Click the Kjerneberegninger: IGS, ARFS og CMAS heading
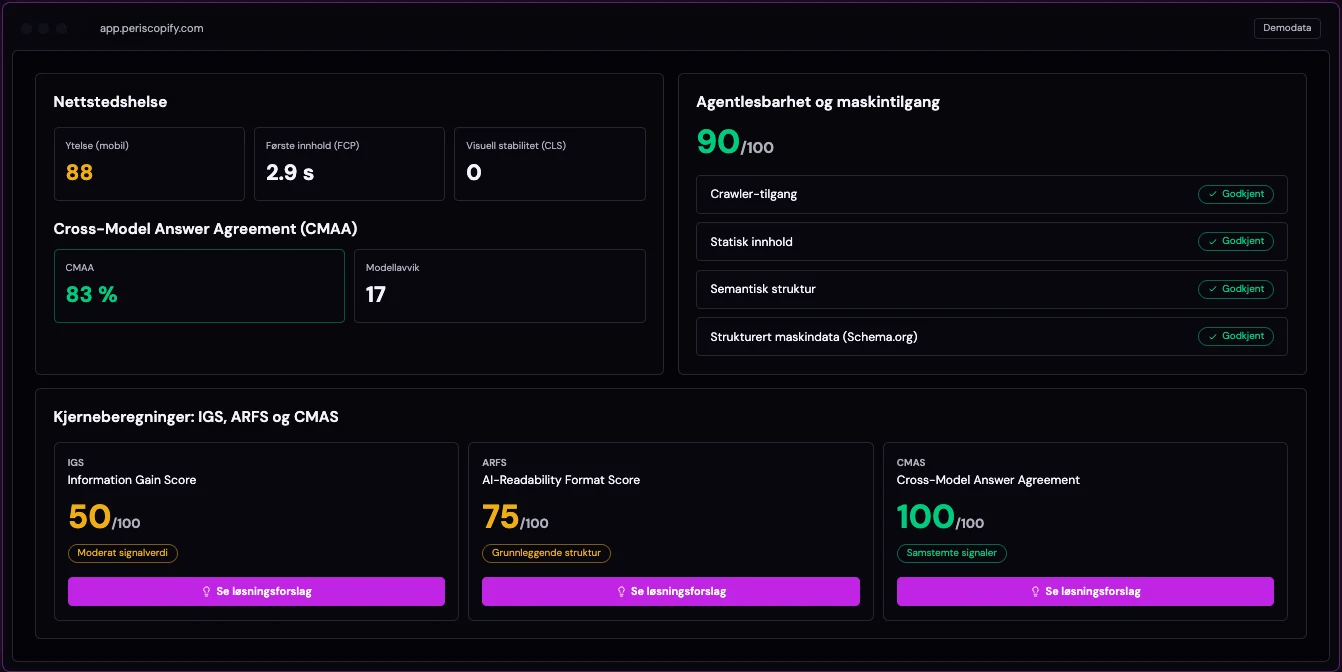Image resolution: width=1342 pixels, height=672 pixels. [196, 417]
